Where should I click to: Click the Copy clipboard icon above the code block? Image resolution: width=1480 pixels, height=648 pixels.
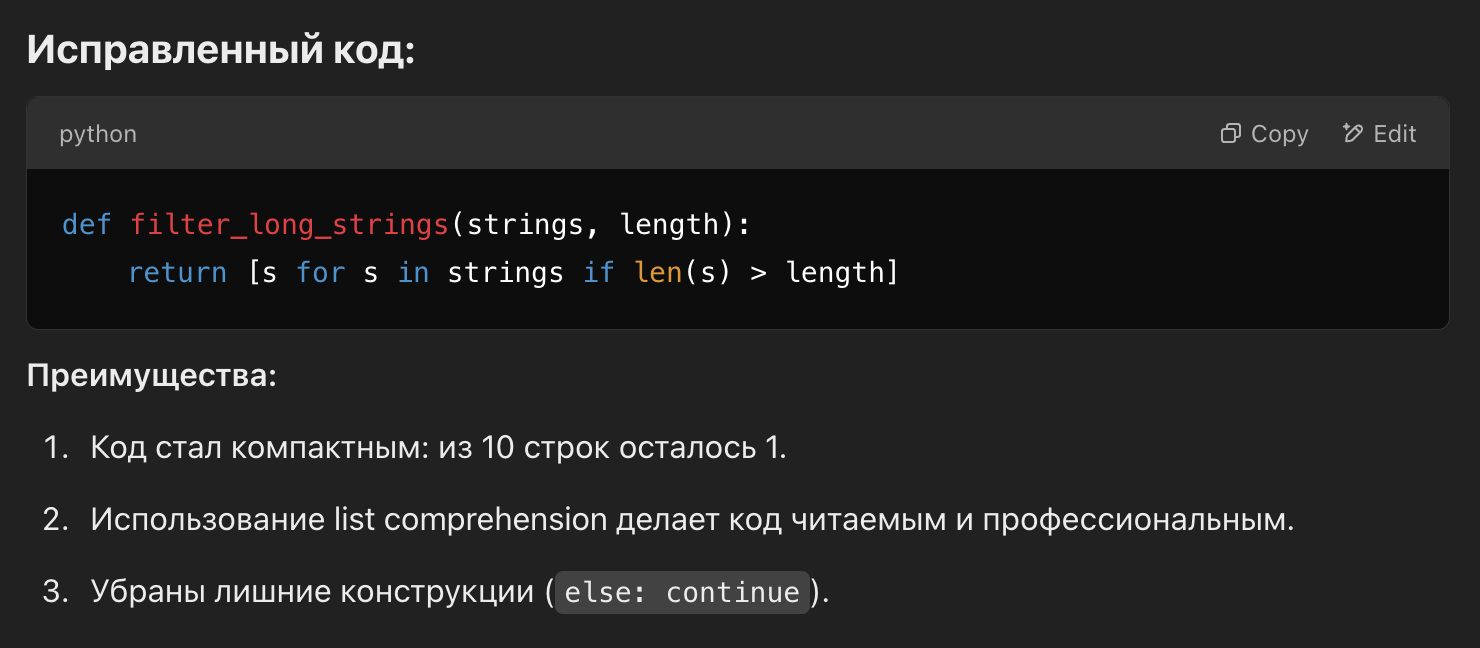click(1231, 133)
